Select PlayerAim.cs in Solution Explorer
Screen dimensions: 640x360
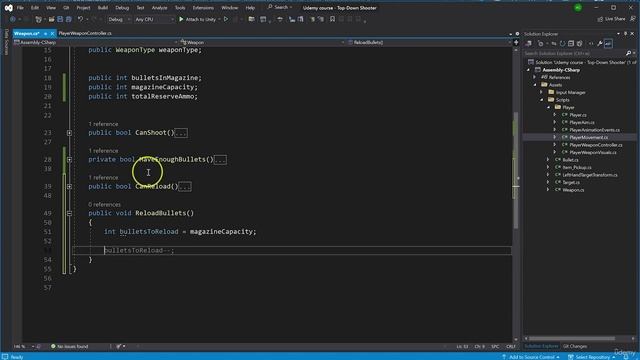click(x=582, y=122)
